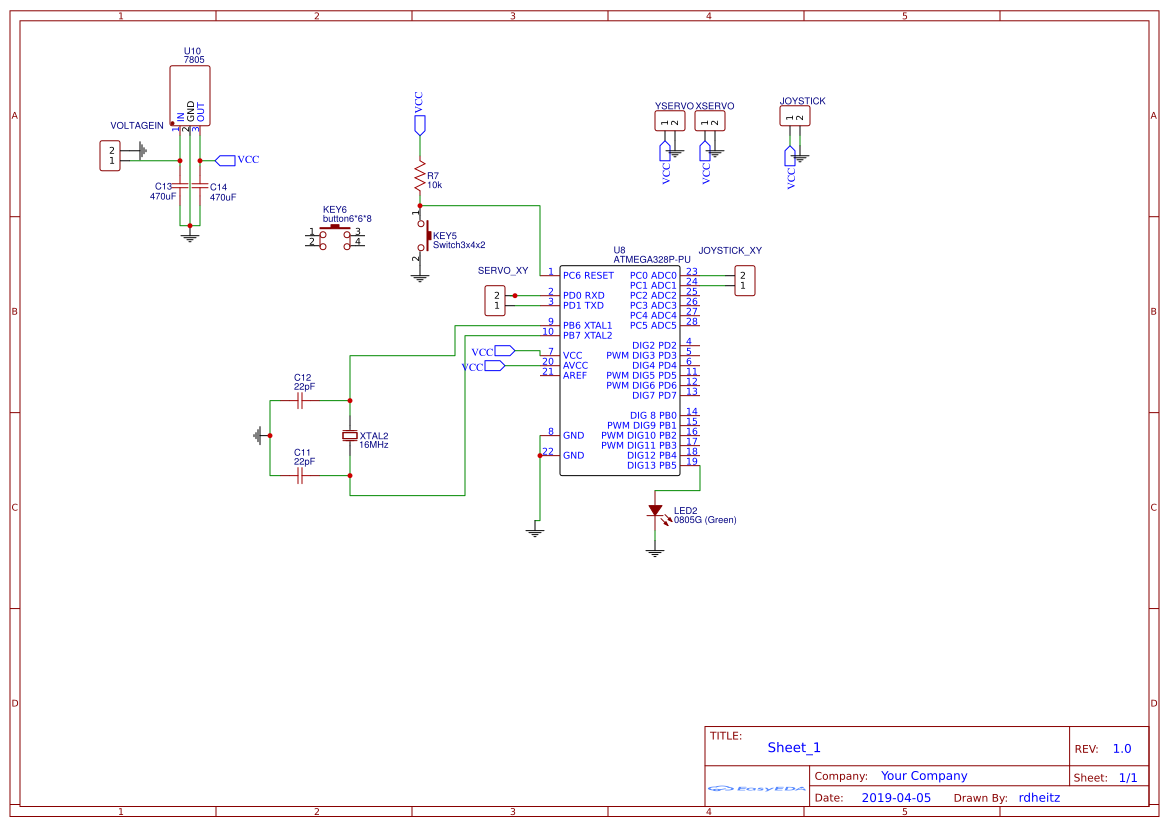The image size is (1169, 827).
Task: Click the JOYSTICK connector header
Action: 794,115
